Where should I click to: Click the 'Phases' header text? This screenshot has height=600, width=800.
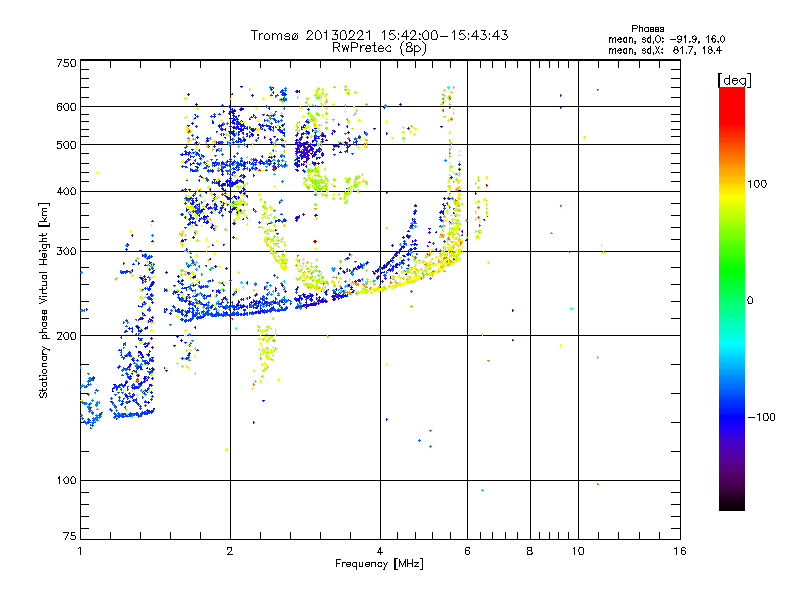pos(647,29)
